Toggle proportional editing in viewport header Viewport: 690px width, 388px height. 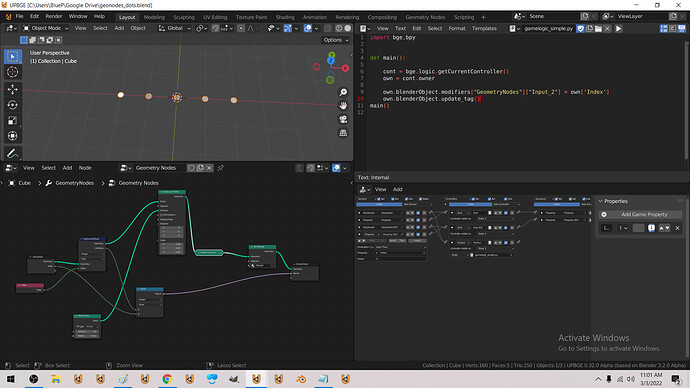[x=241, y=28]
